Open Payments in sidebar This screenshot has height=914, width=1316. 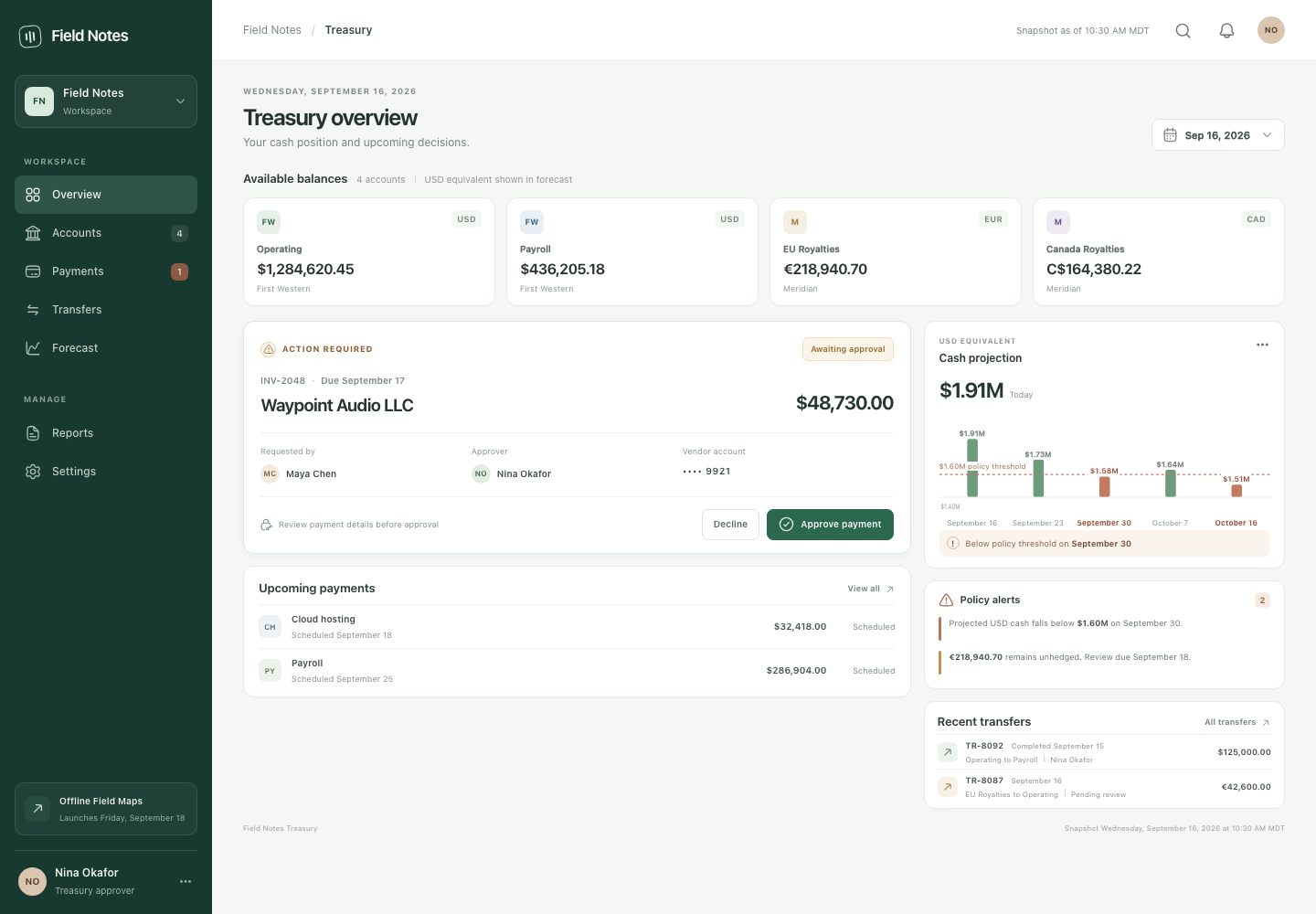(106, 271)
